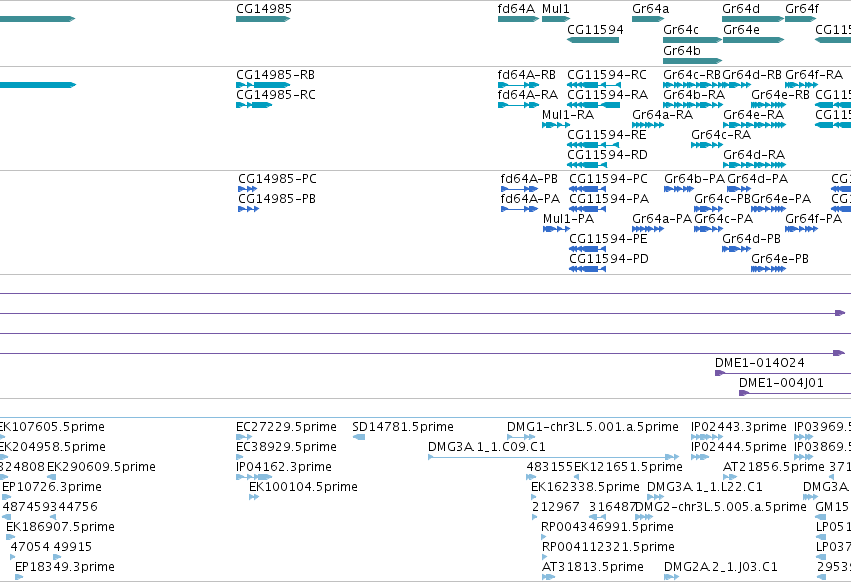
Task: Select transcript CG11594-RA
Action: pyautogui.click(x=593, y=105)
